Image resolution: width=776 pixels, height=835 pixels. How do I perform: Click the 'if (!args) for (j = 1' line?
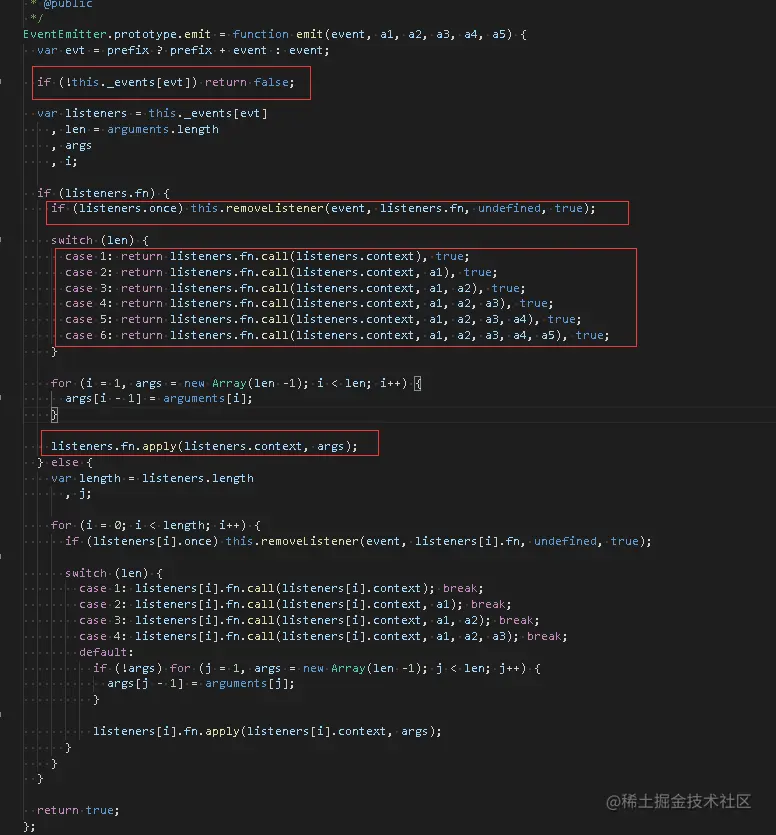[317, 668]
